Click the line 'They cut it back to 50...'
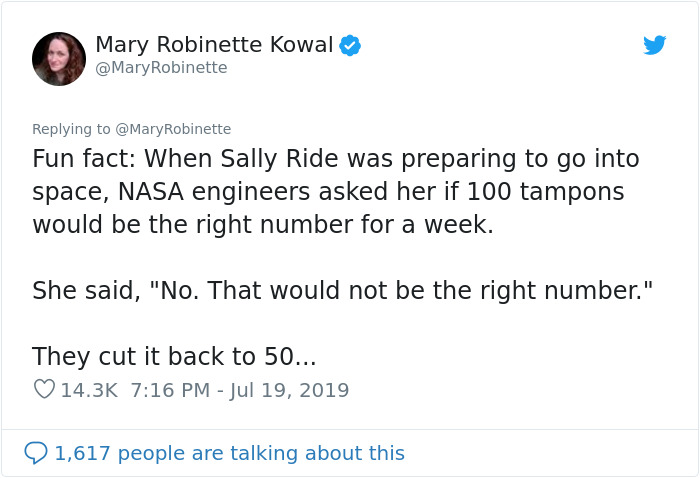Image resolution: width=700 pixels, height=478 pixels. [x=174, y=357]
